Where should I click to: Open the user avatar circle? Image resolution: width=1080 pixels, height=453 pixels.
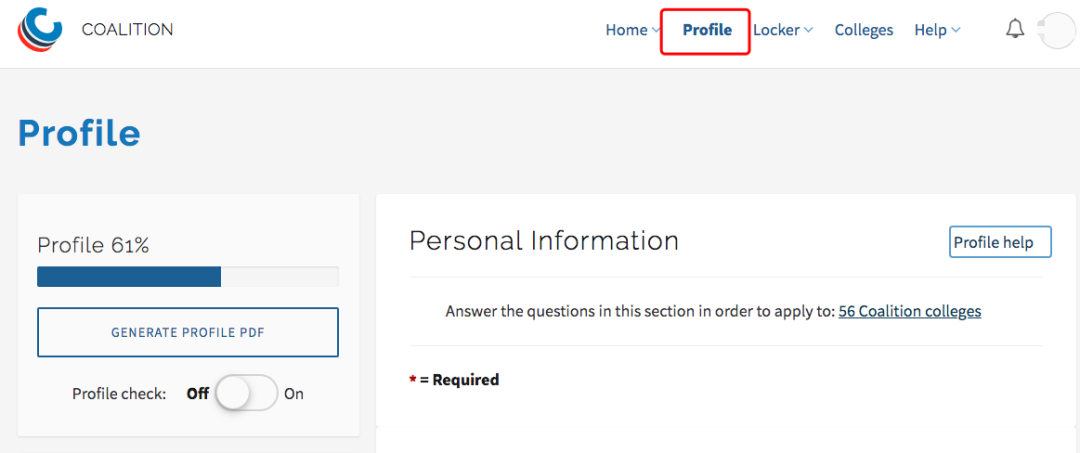pyautogui.click(x=1059, y=30)
